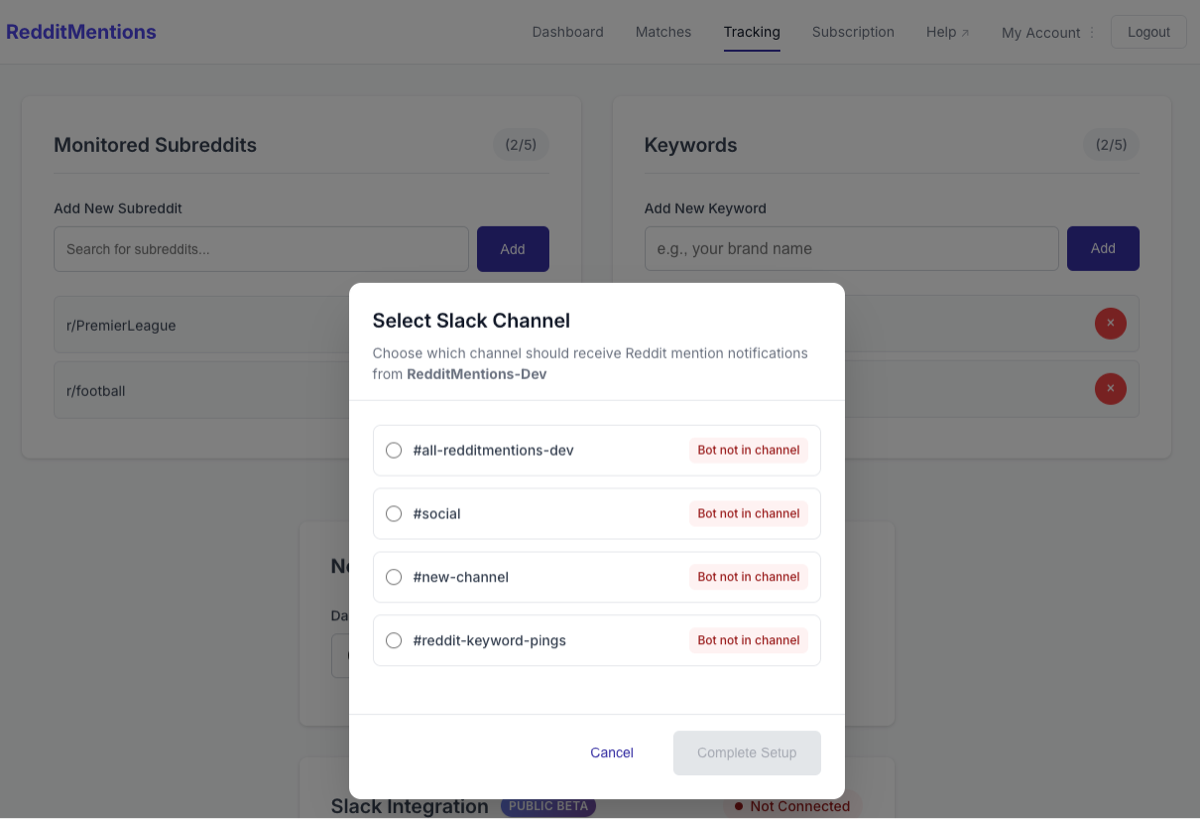The height and width of the screenshot is (819, 1200).
Task: Click Add next to the subreddit search field
Action: pos(513,248)
